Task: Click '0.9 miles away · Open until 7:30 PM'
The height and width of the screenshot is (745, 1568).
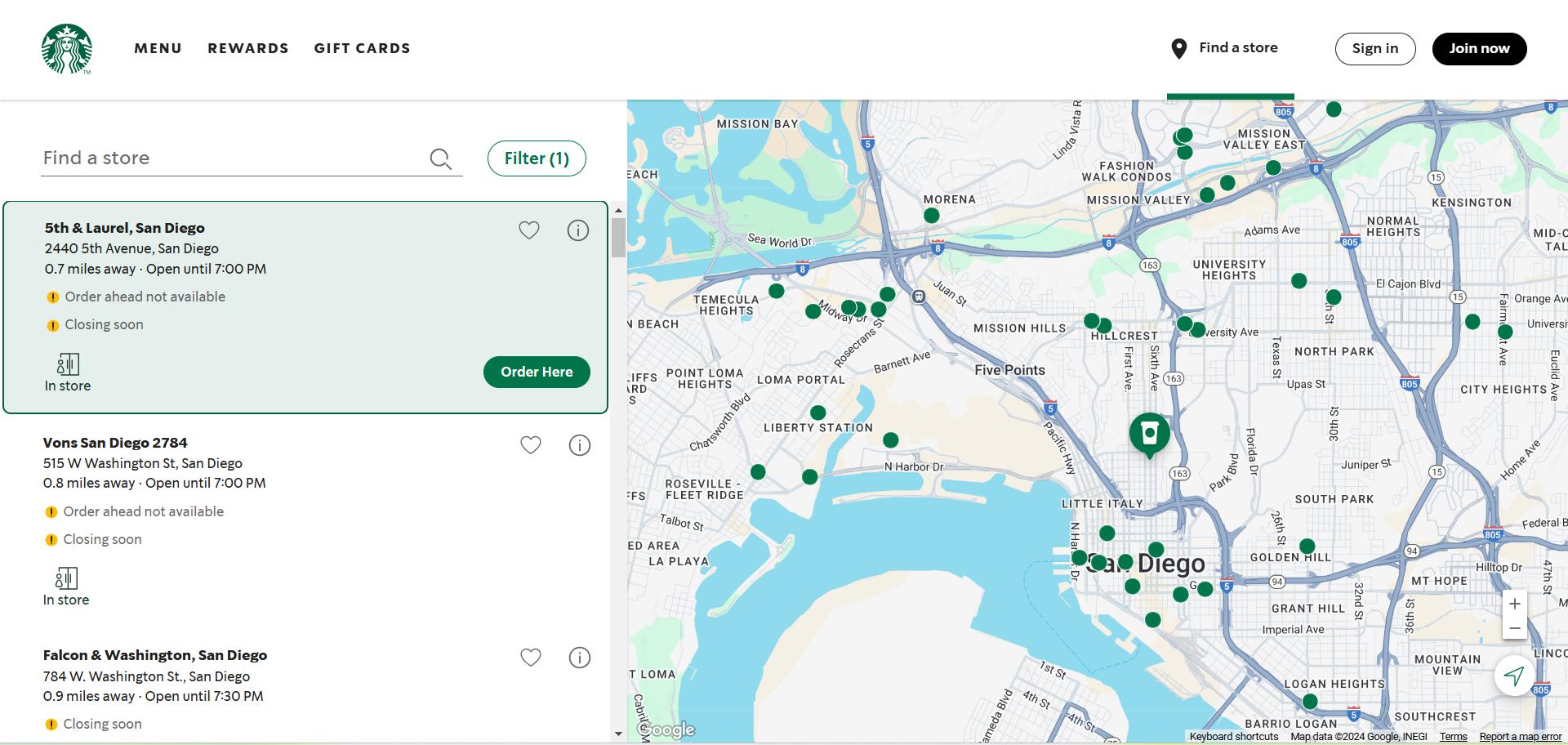Action: [154, 696]
